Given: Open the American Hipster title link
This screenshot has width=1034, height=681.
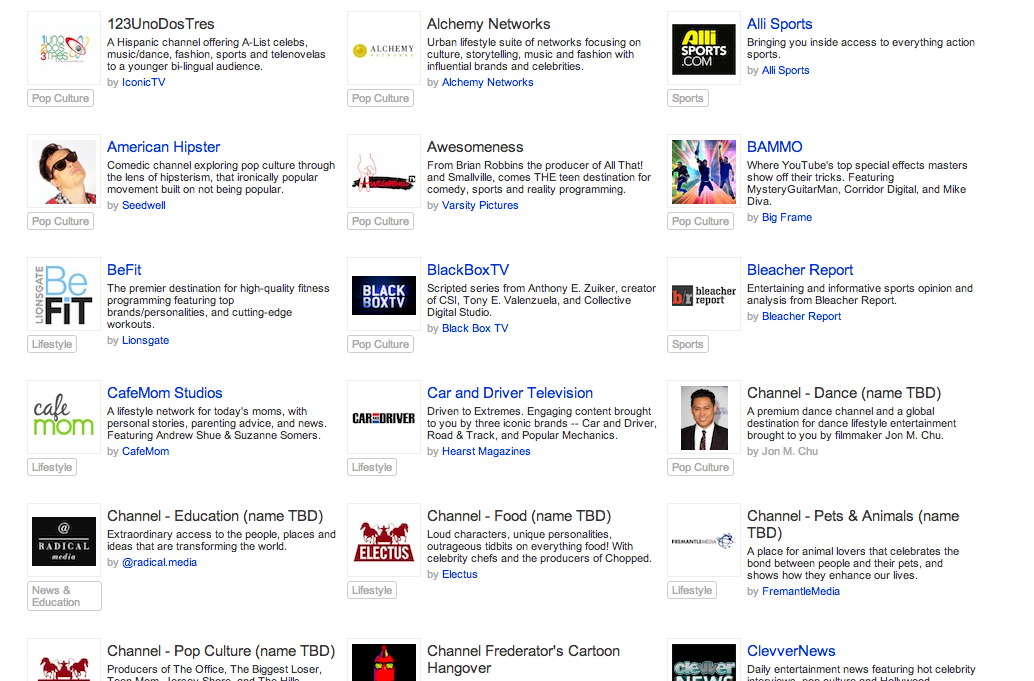Looking at the screenshot, I should pos(164,147).
